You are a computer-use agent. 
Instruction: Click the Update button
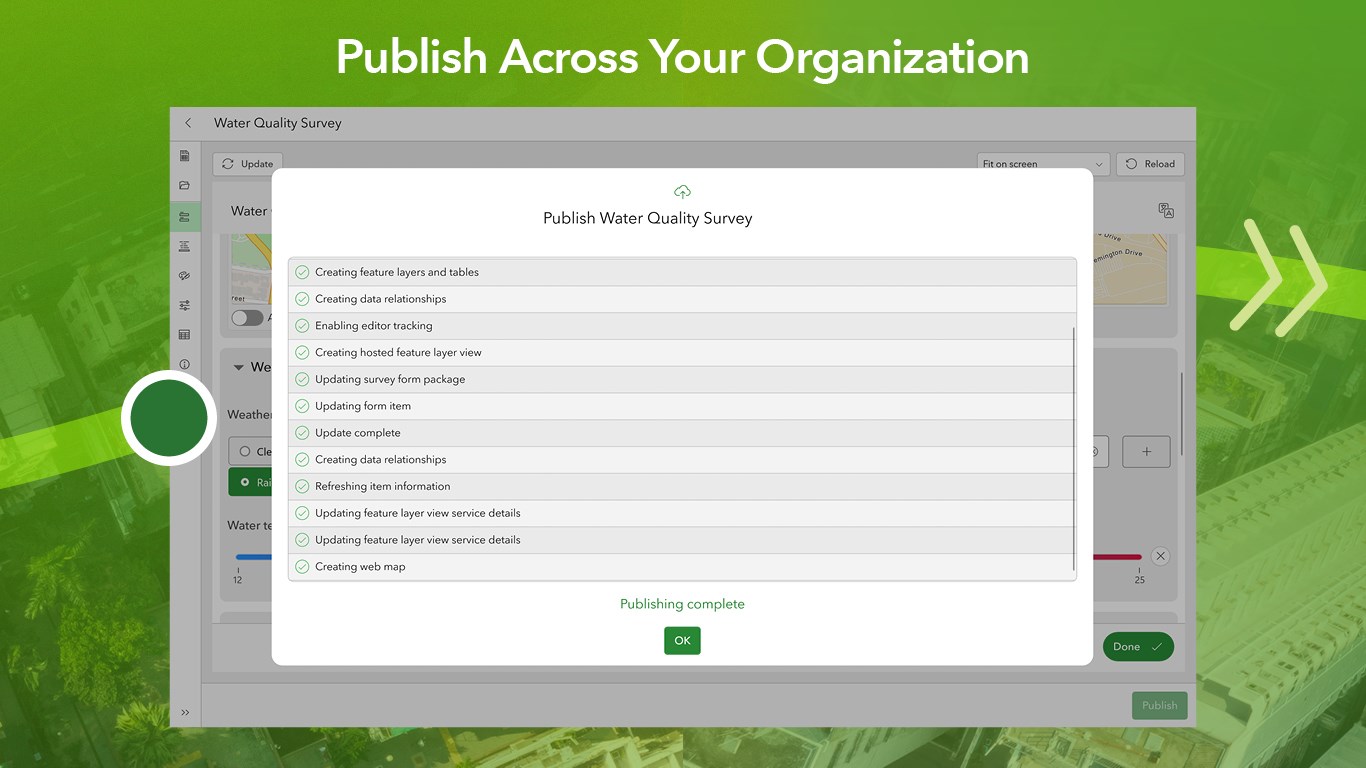coord(248,164)
